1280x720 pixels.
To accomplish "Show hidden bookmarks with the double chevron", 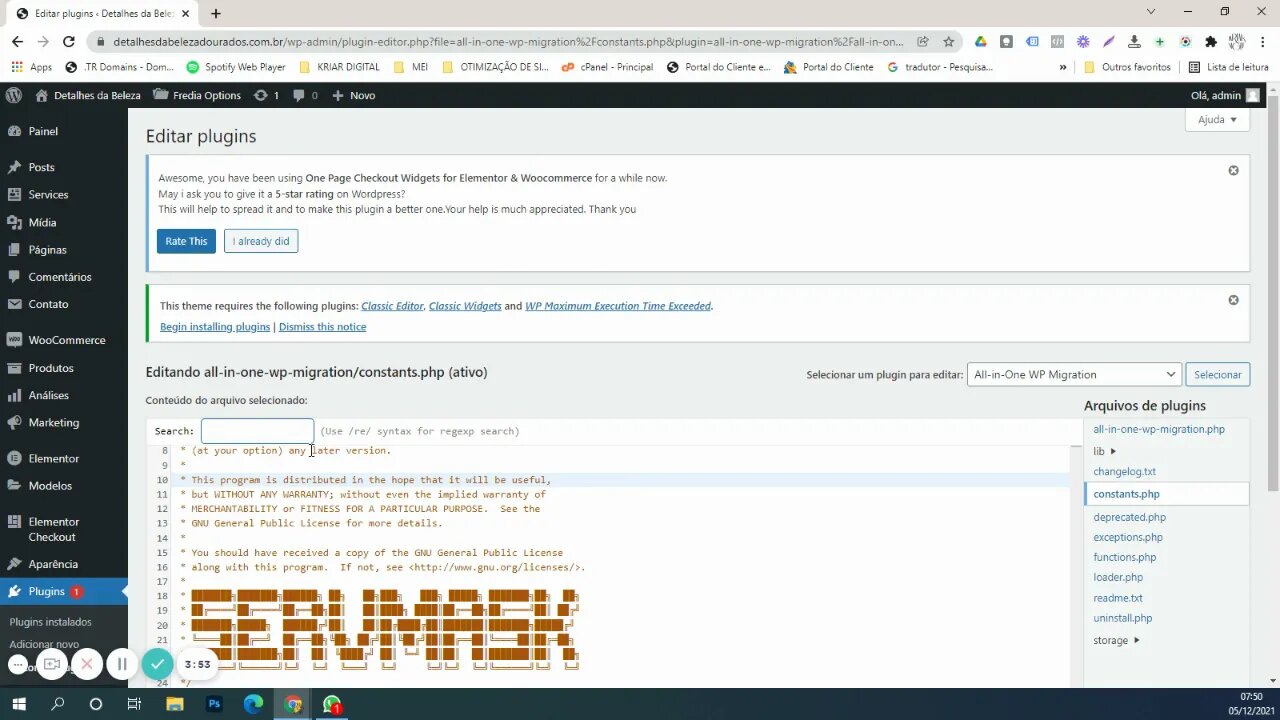I will pyautogui.click(x=1062, y=67).
